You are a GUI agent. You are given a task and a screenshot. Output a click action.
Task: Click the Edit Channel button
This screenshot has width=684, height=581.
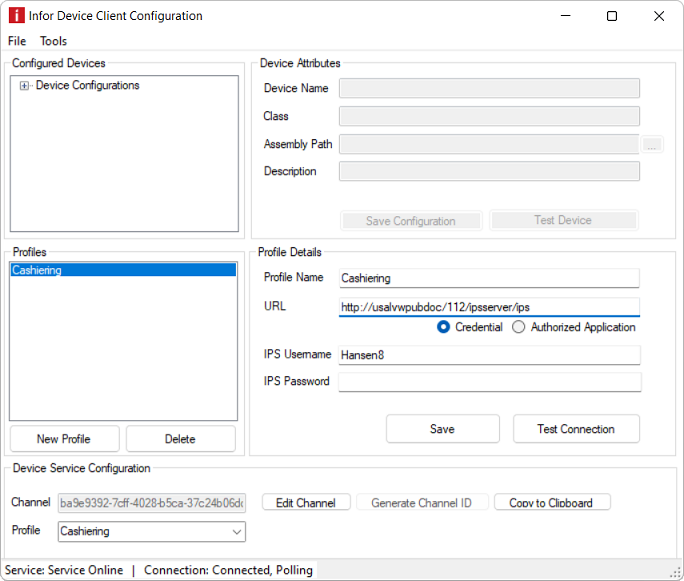click(306, 503)
